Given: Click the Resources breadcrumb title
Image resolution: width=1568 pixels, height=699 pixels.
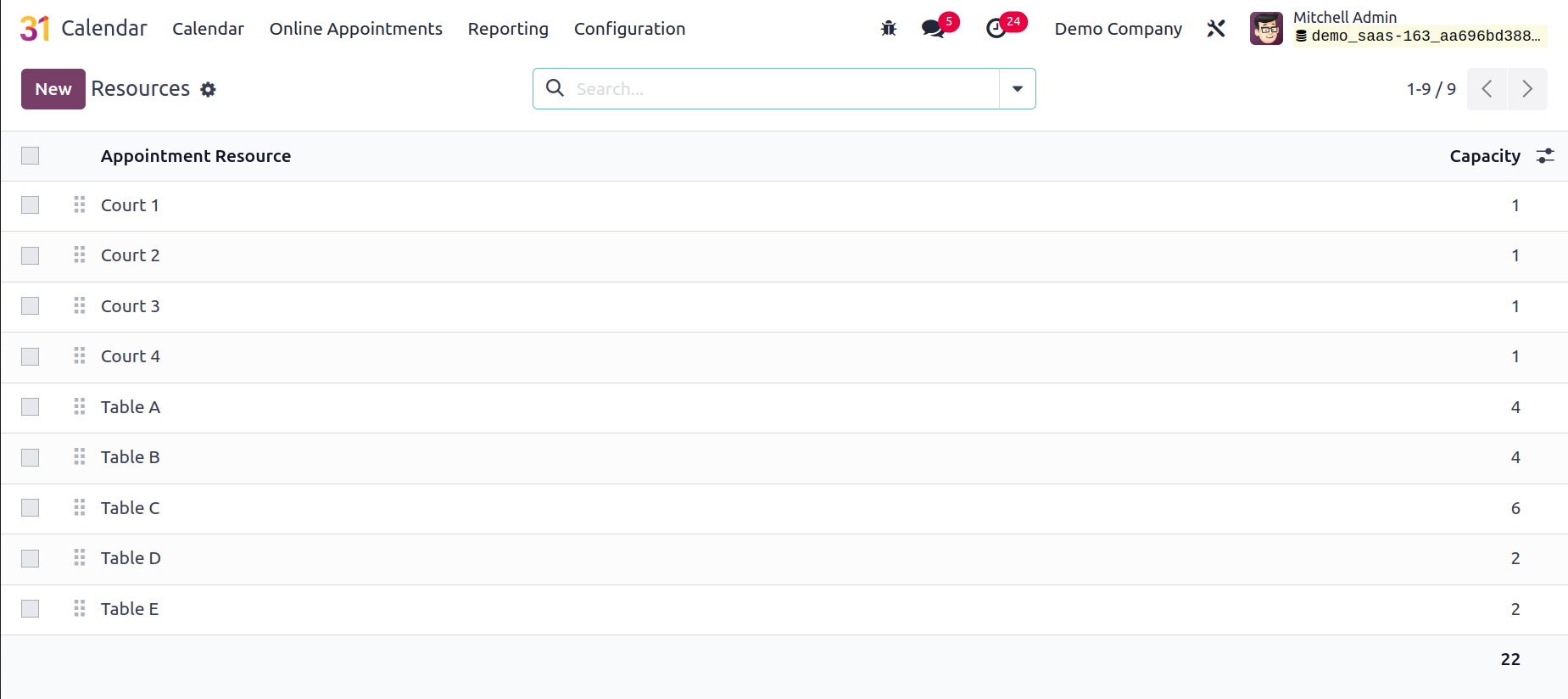Looking at the screenshot, I should [x=141, y=89].
